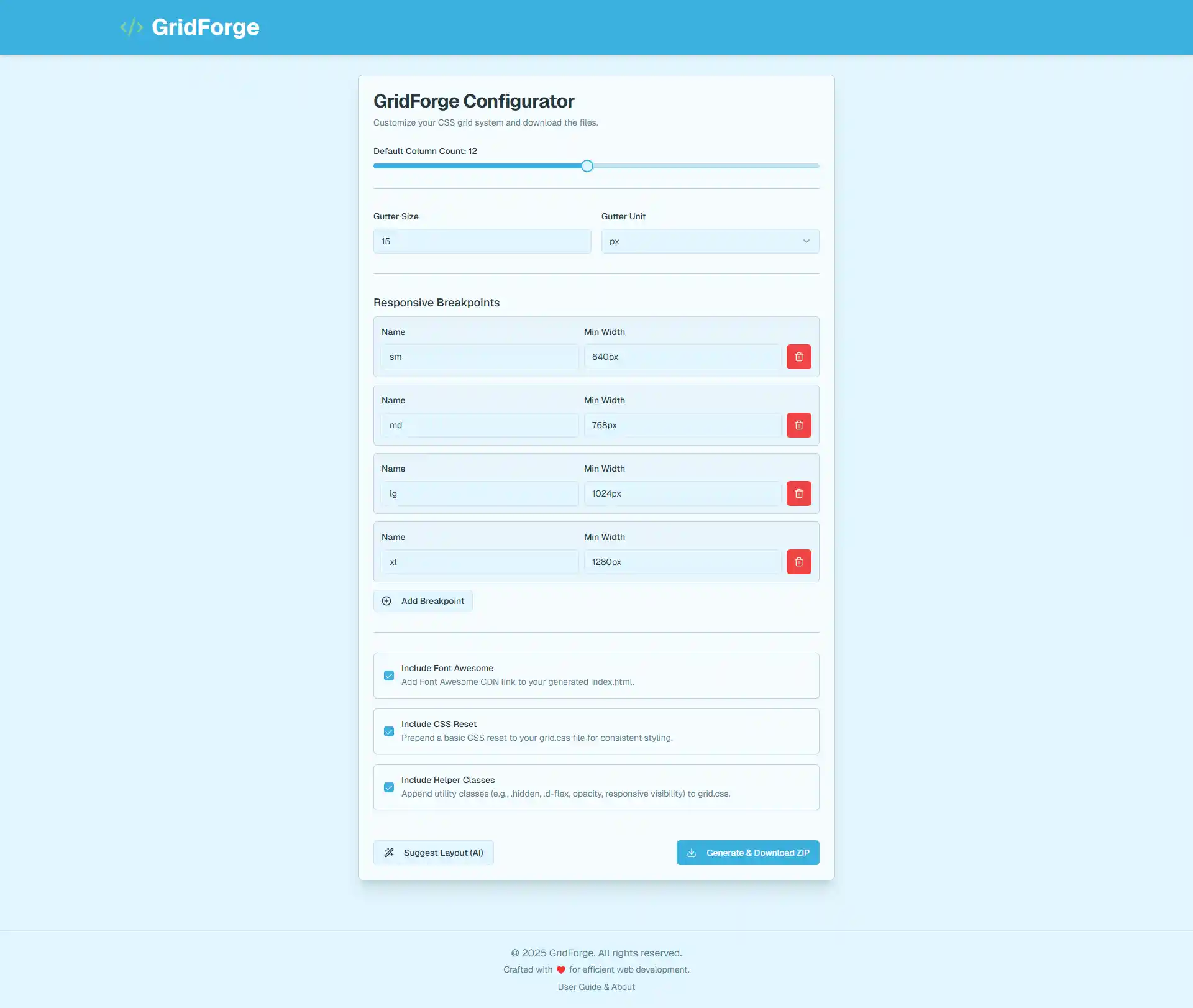Click the lg breakpoint Name field
The height and width of the screenshot is (1008, 1193).
pos(479,493)
